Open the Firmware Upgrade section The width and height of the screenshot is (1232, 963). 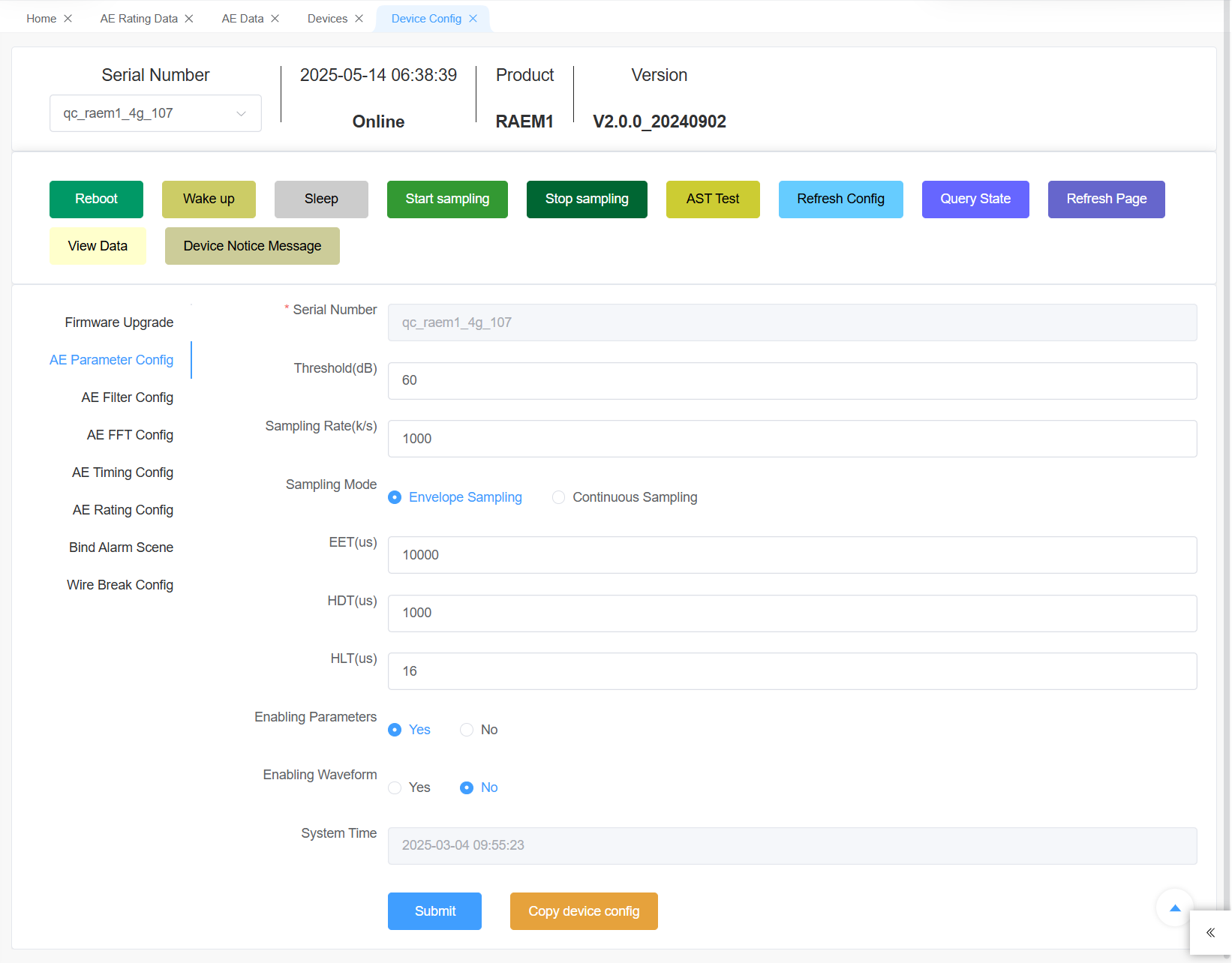[119, 322]
